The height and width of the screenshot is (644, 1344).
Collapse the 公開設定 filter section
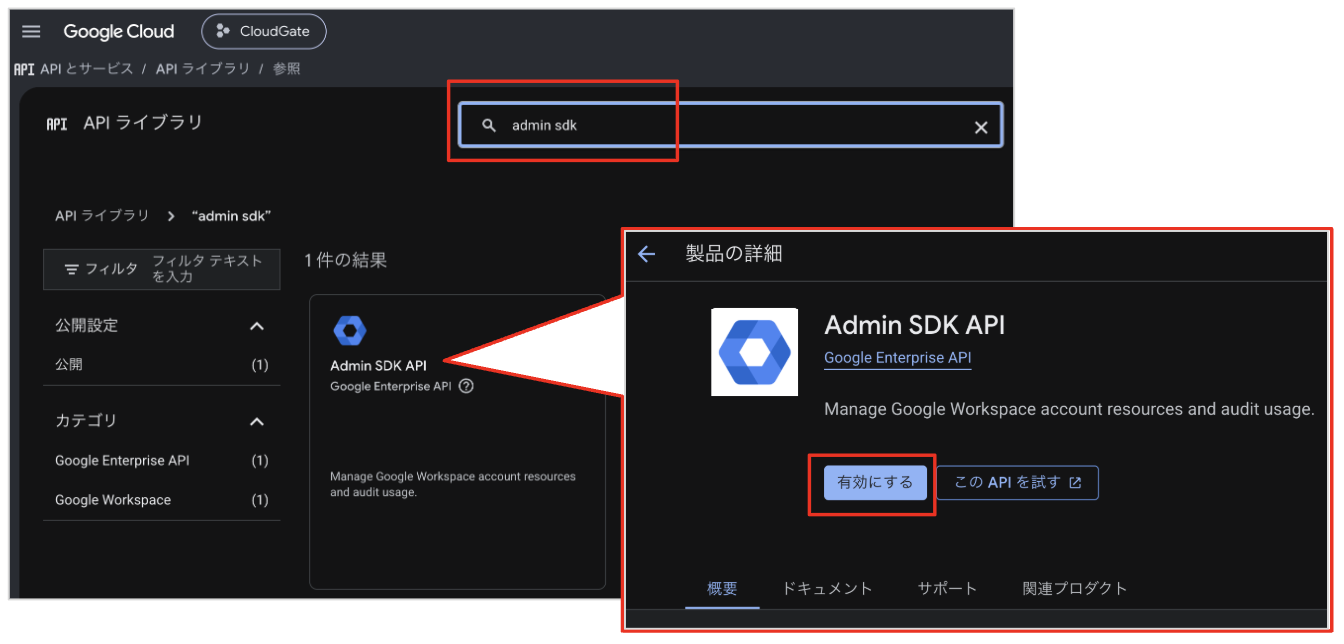pos(257,326)
